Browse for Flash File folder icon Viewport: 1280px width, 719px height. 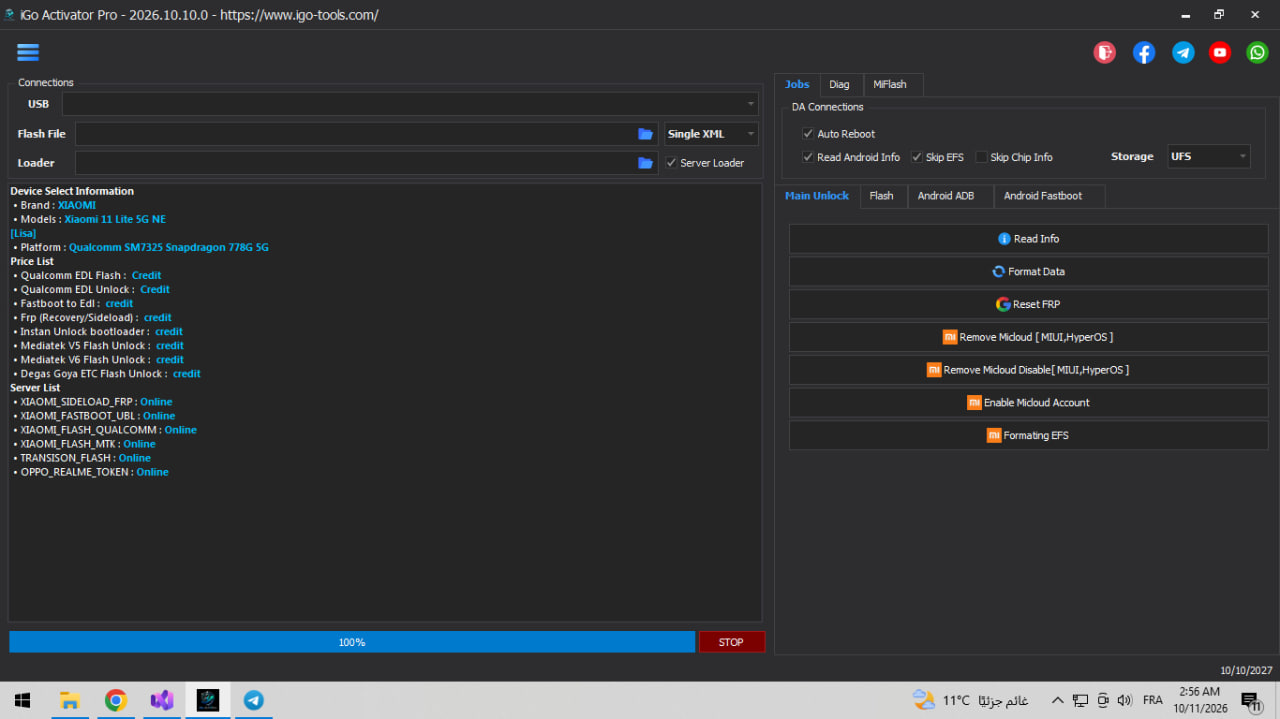645,134
